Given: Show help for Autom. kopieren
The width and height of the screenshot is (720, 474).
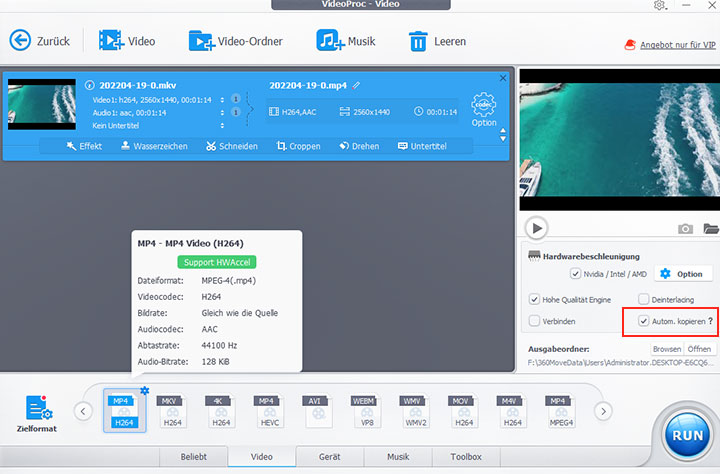Looking at the screenshot, I should (x=710, y=322).
